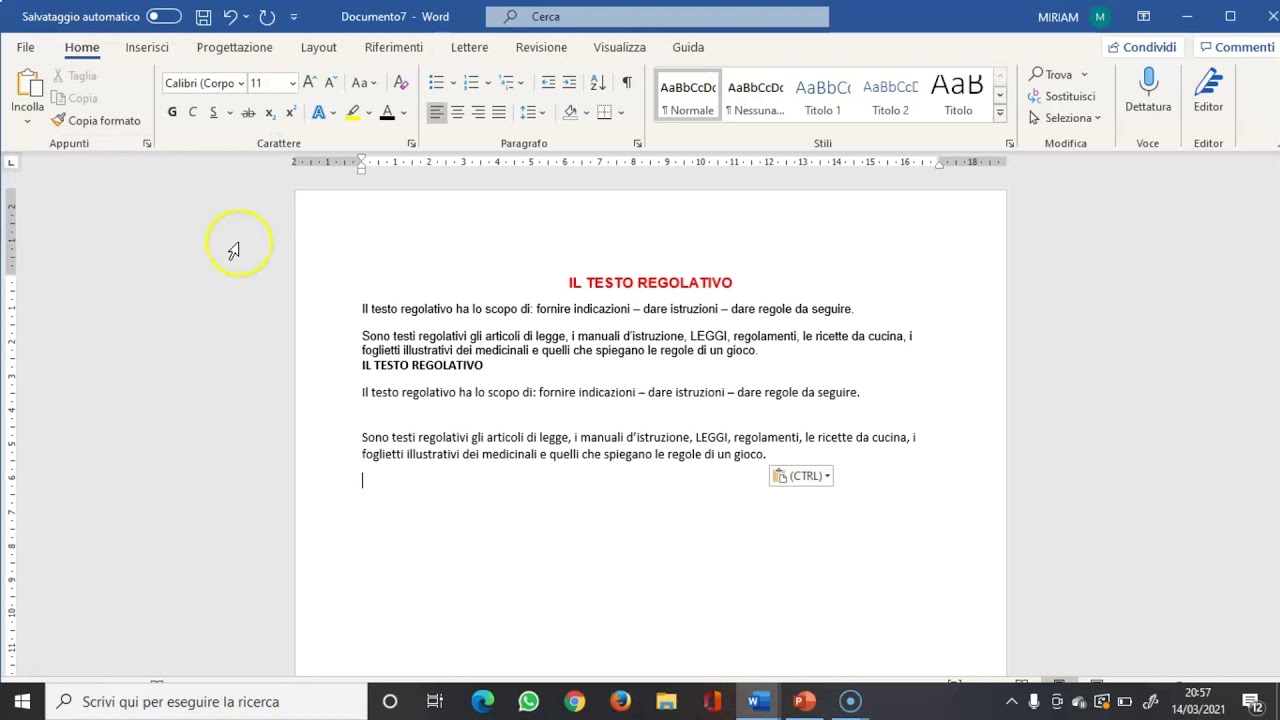The width and height of the screenshot is (1280, 720).
Task: Open the File menu
Action: click(25, 47)
